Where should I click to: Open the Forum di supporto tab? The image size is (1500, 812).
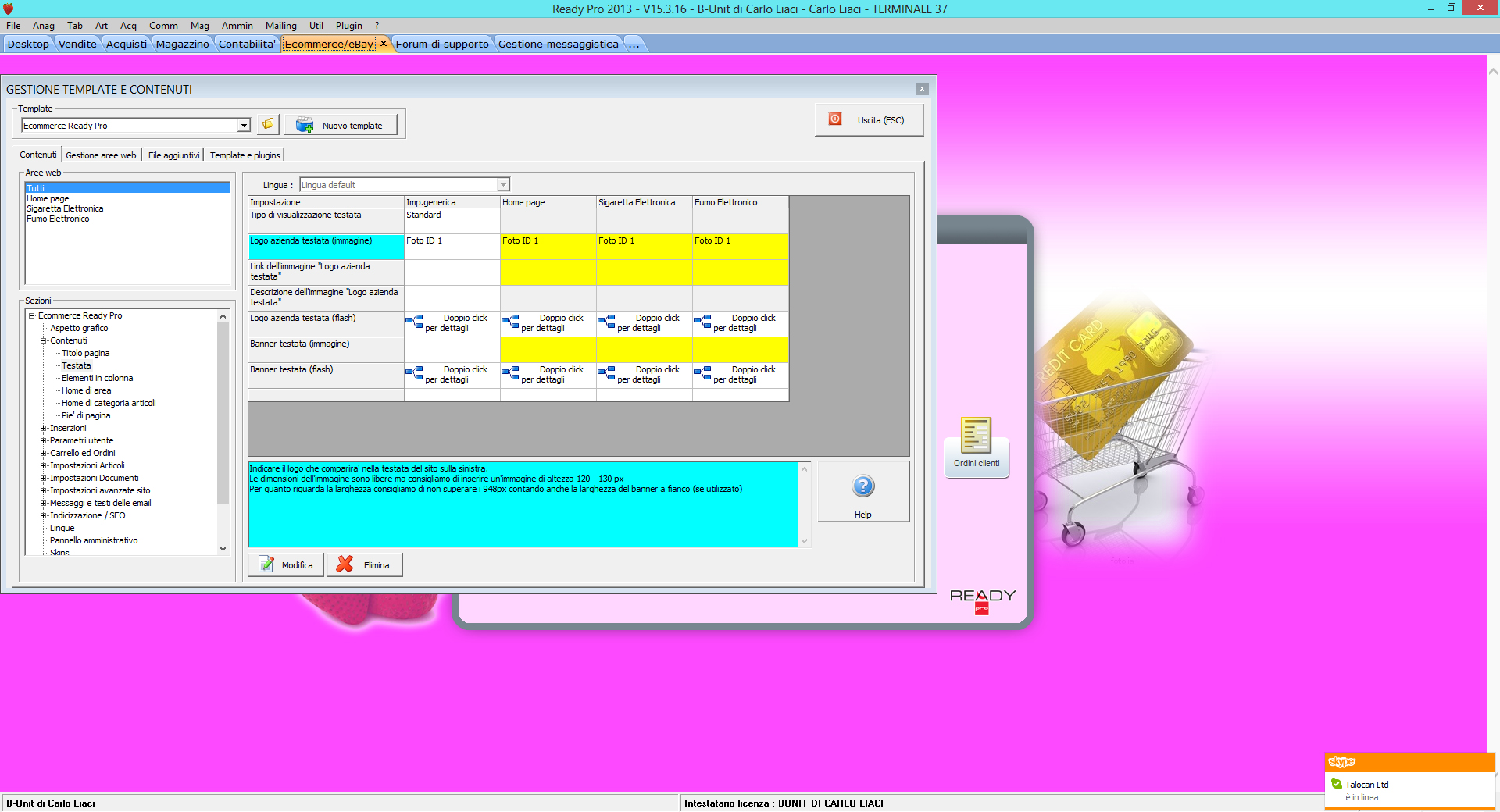pos(442,44)
